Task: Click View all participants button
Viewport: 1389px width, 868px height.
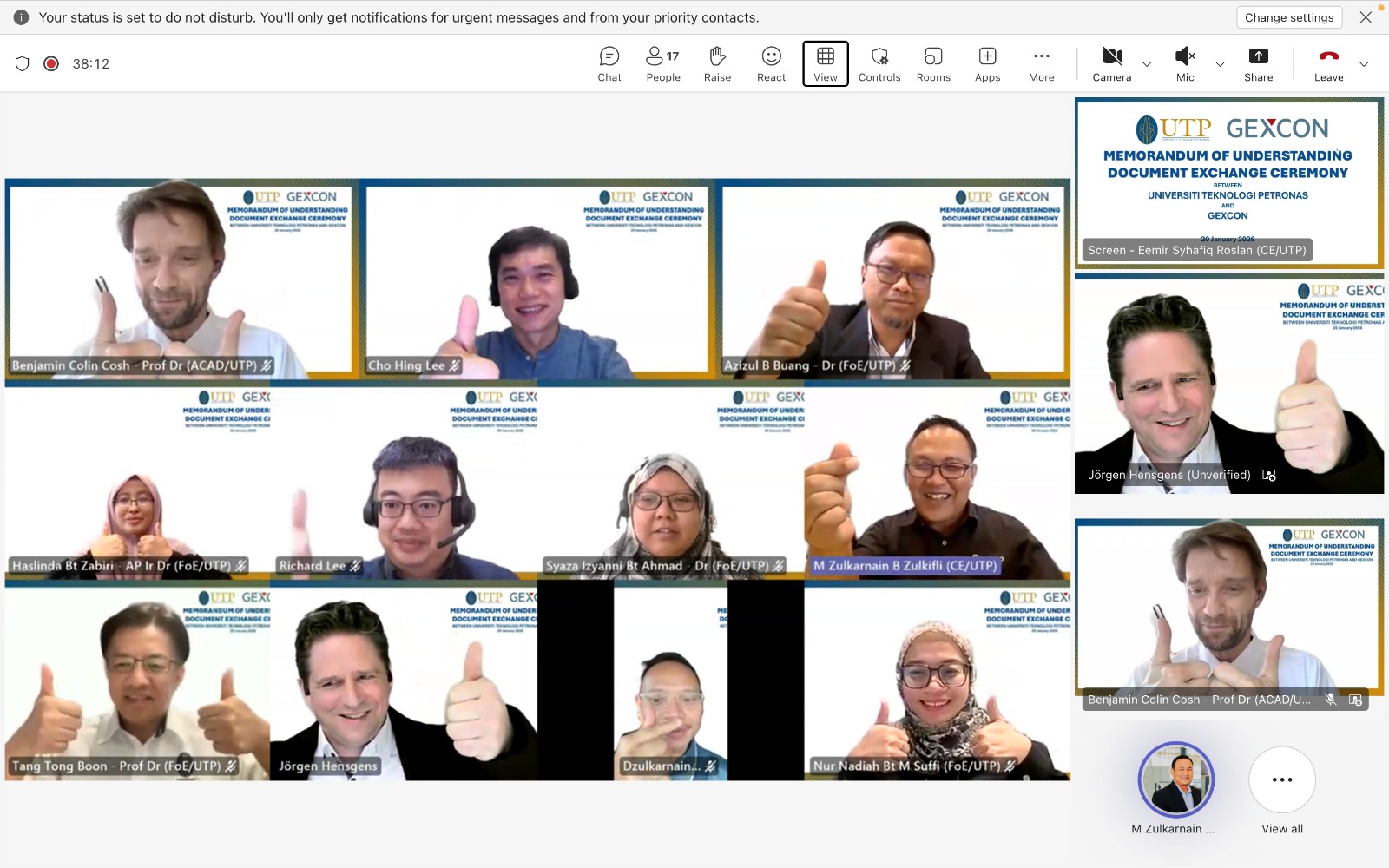Action: coord(1282,780)
